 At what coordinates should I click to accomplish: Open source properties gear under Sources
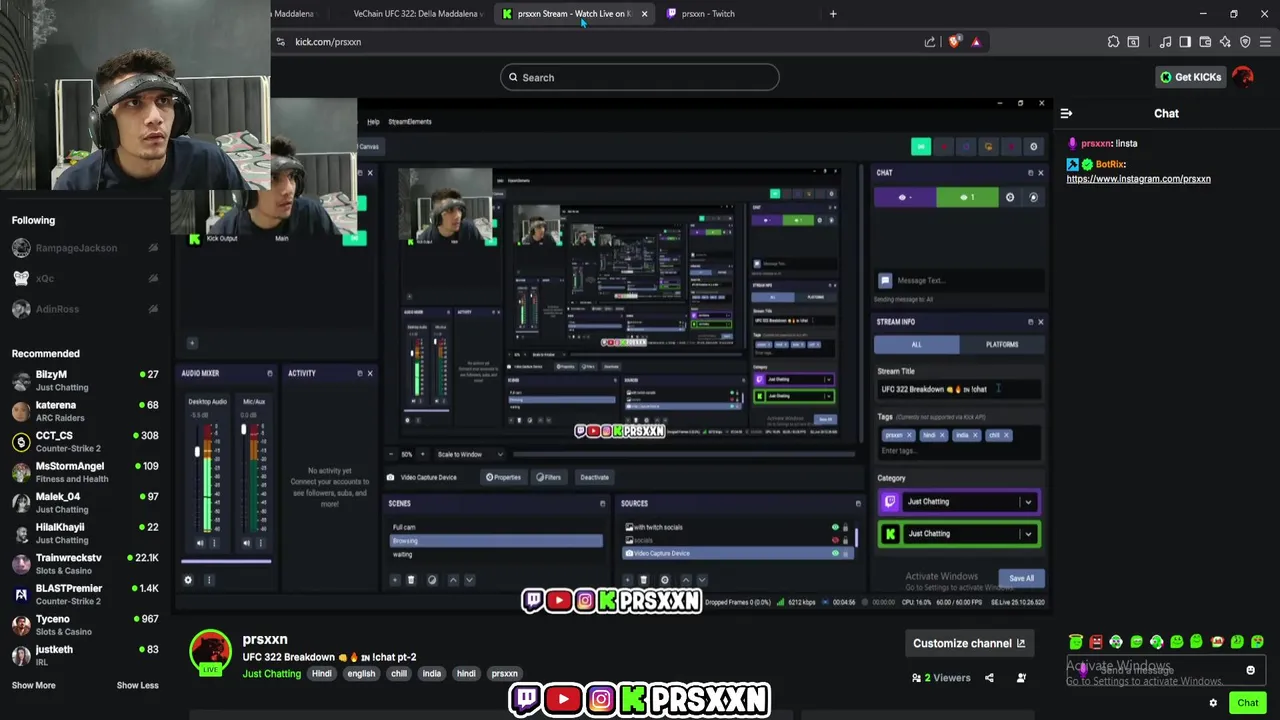(x=664, y=580)
